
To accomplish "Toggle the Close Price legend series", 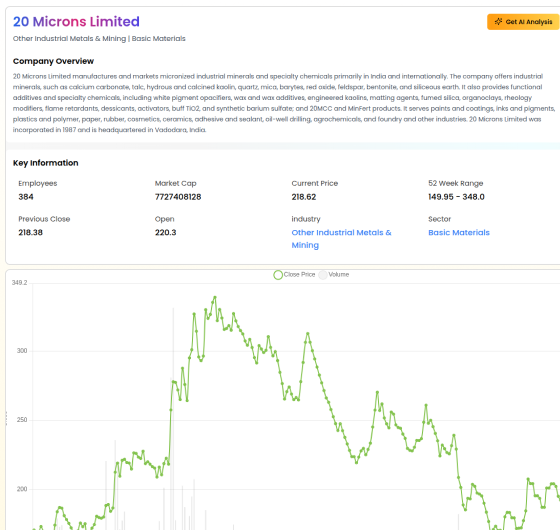I will (295, 275).
